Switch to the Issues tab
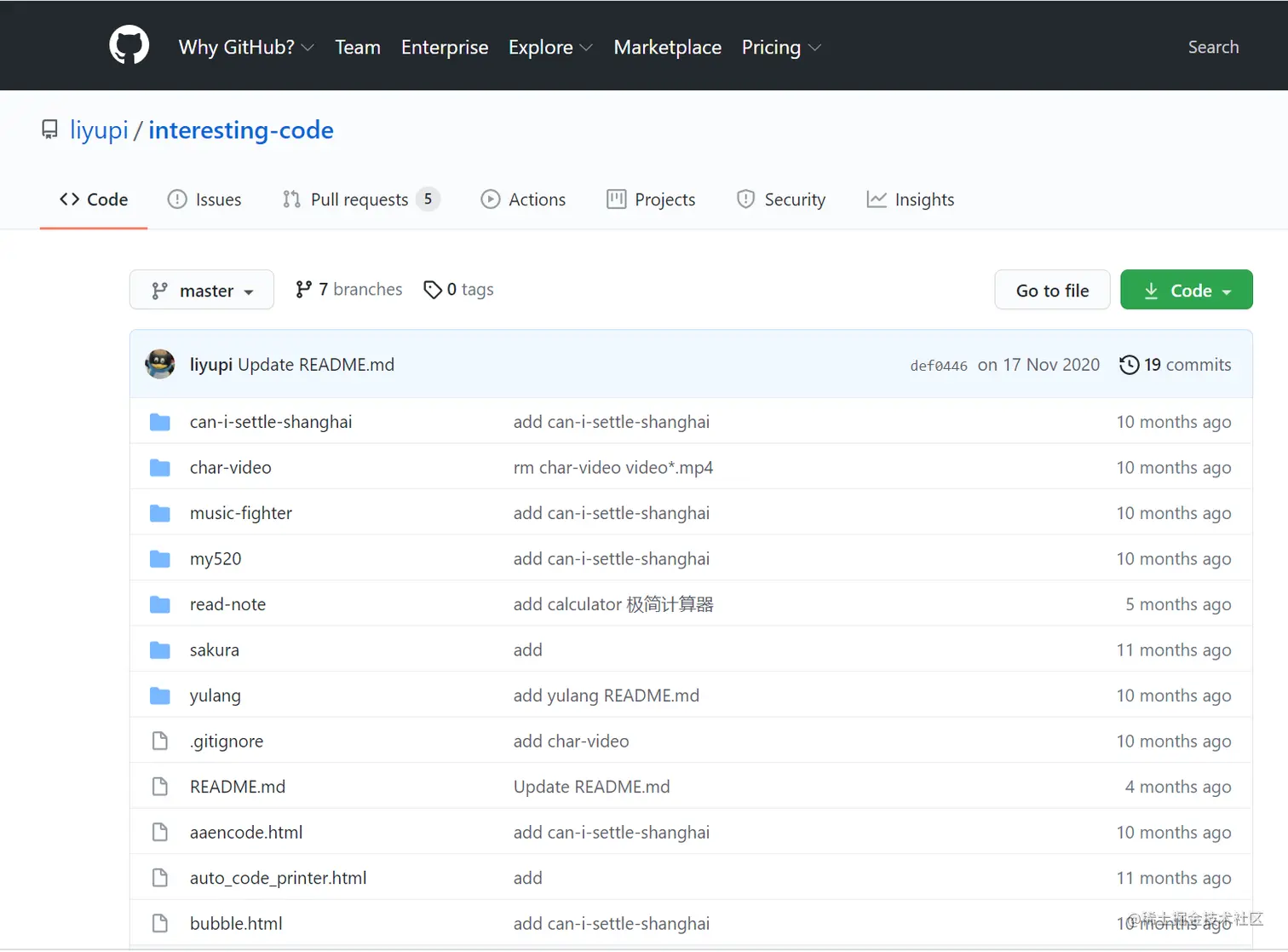Viewport: 1288px width, 952px height. pos(204,199)
